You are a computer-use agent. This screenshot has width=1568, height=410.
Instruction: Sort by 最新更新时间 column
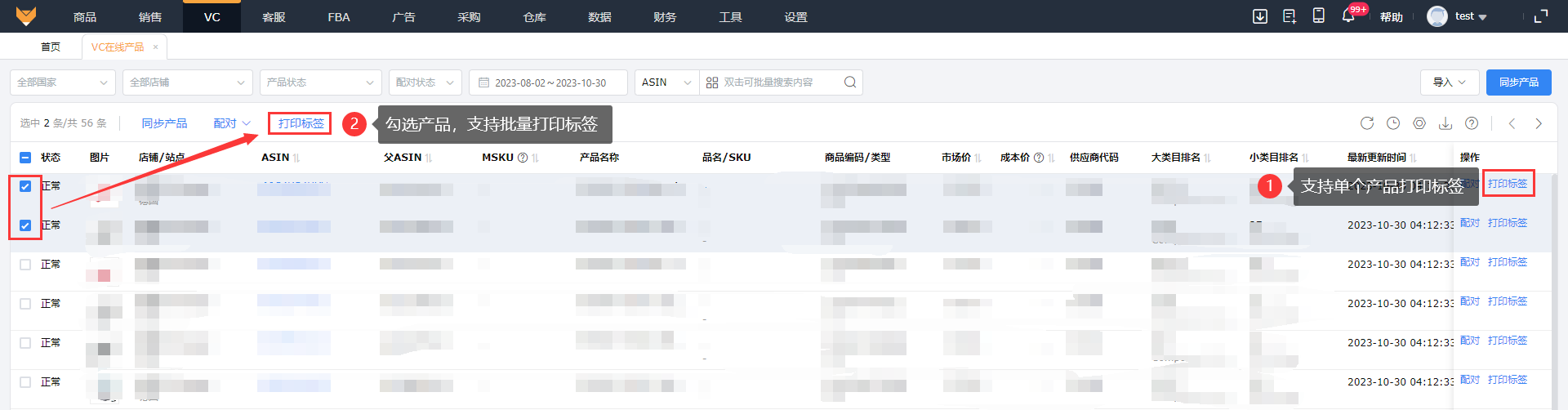coord(1413,158)
